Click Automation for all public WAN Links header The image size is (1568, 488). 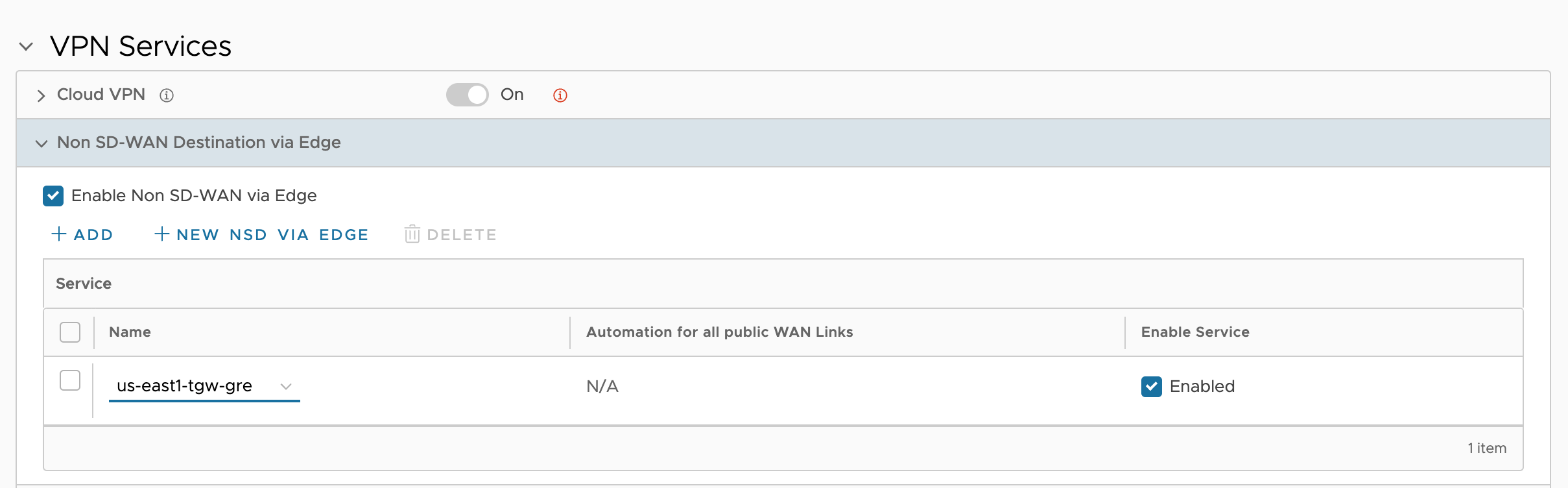(720, 332)
